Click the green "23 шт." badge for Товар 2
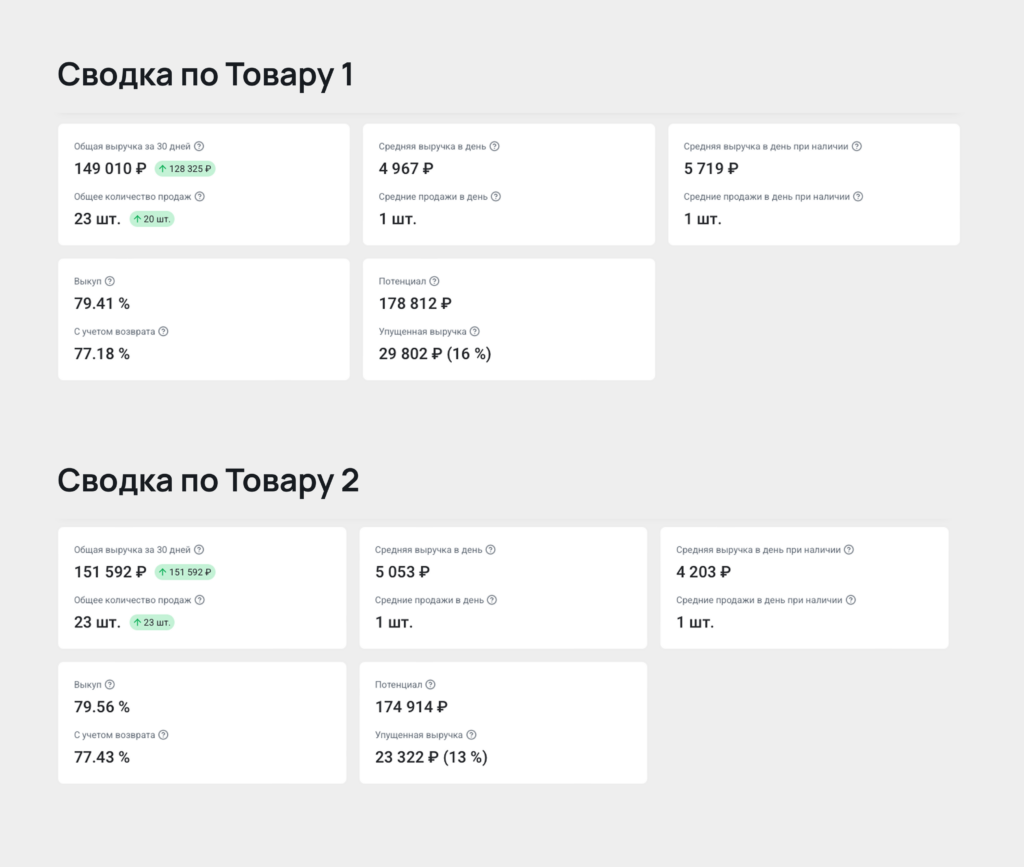The width and height of the screenshot is (1024, 867). [152, 621]
